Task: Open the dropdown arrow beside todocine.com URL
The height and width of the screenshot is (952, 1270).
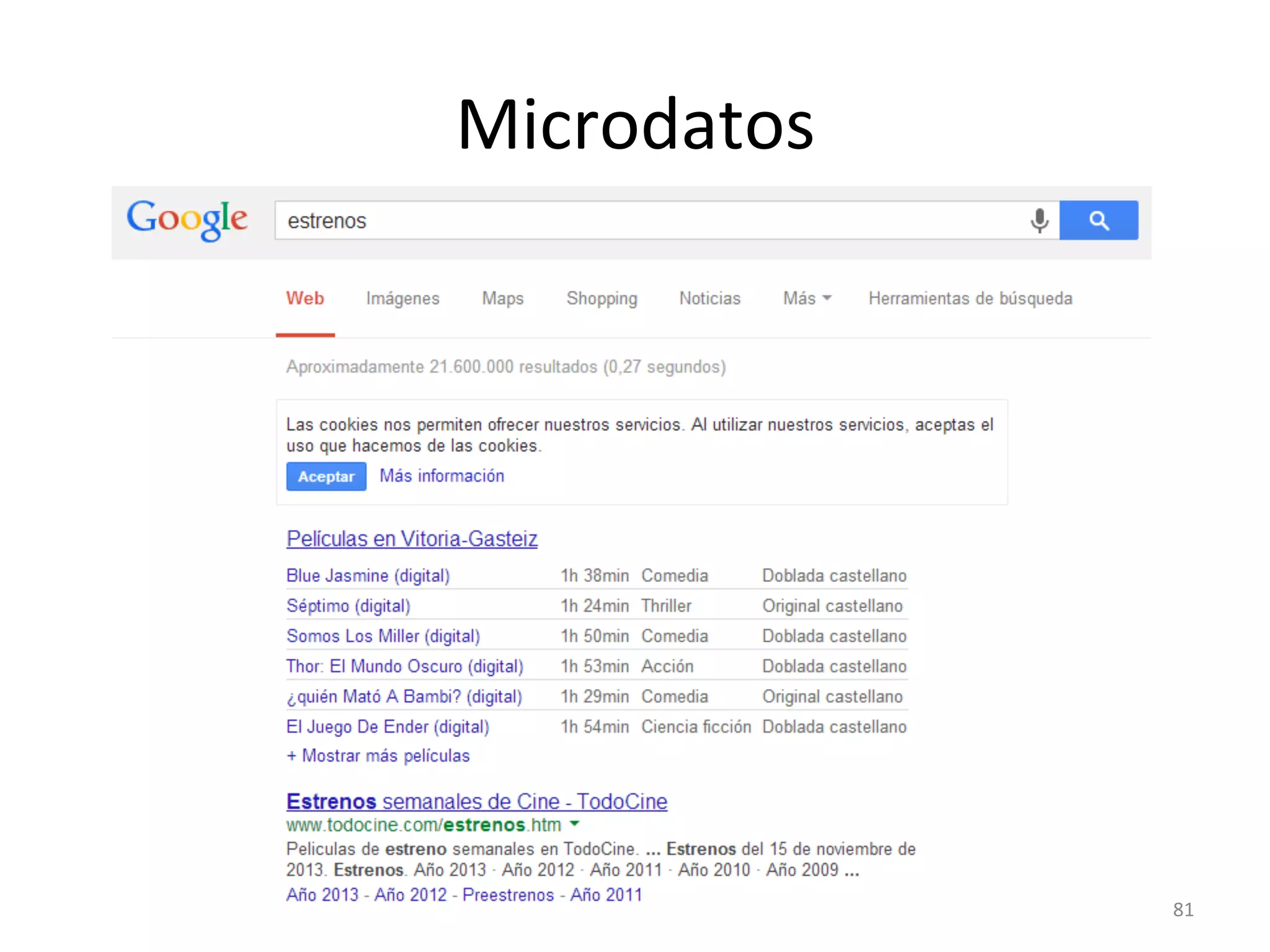Action: 574,824
